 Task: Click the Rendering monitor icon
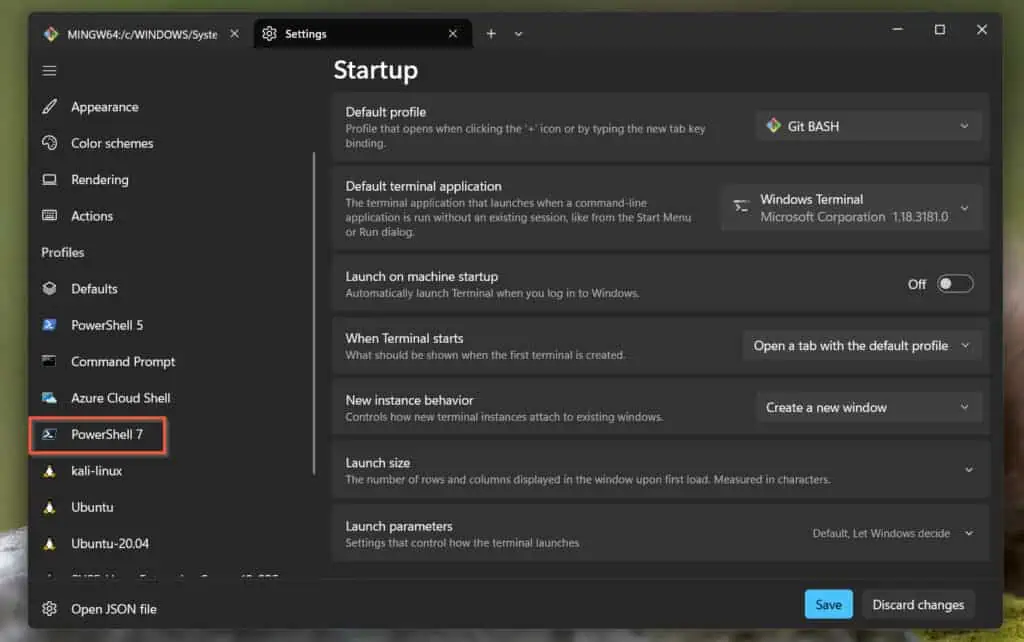point(50,179)
